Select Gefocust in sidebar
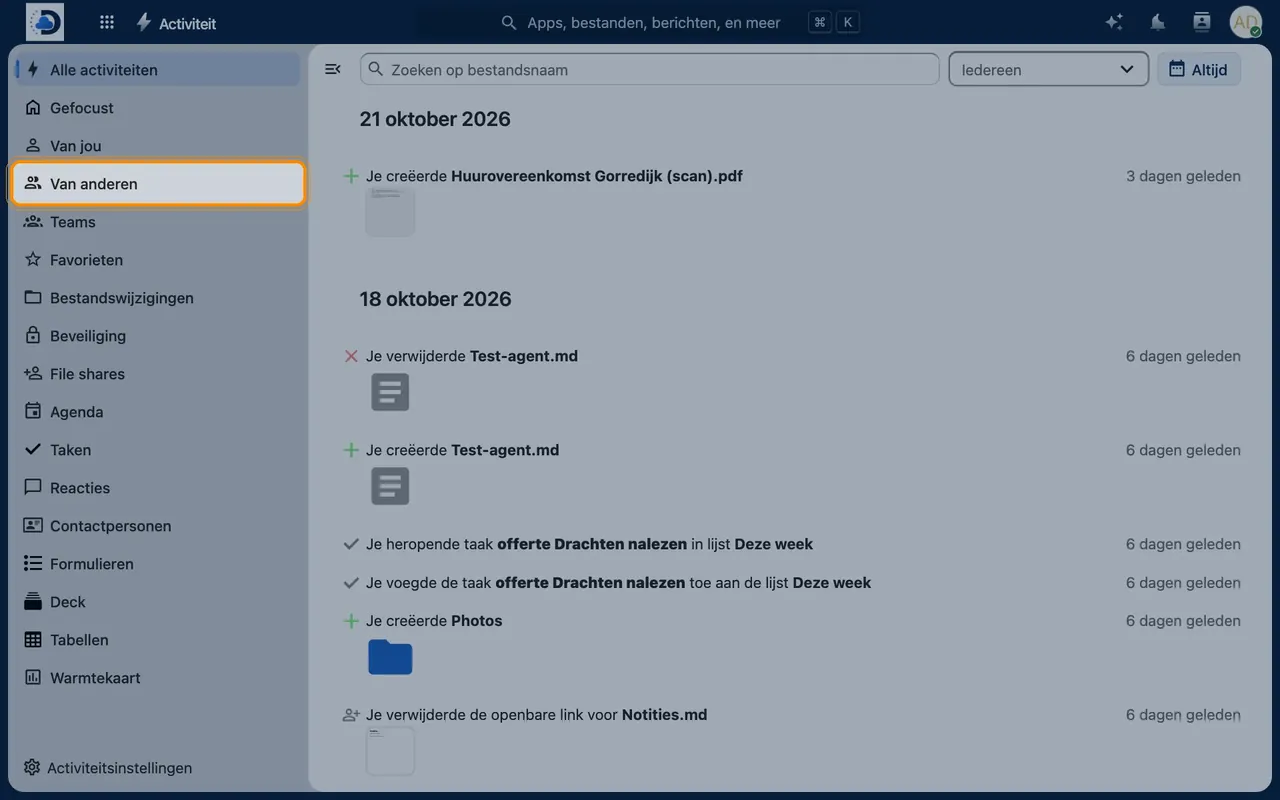This screenshot has width=1280, height=800. point(156,108)
